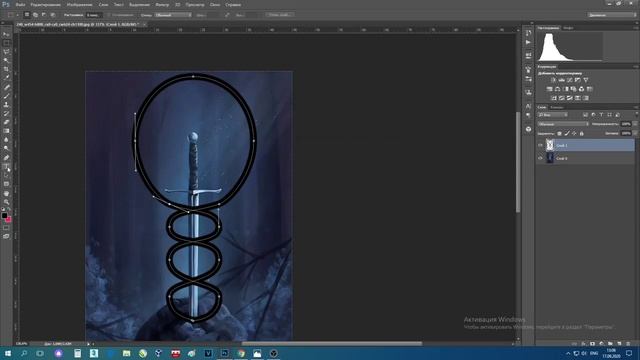Viewport: 640px width, 360px height.
Task: Click add to selection mode button
Action: (x=36, y=15)
